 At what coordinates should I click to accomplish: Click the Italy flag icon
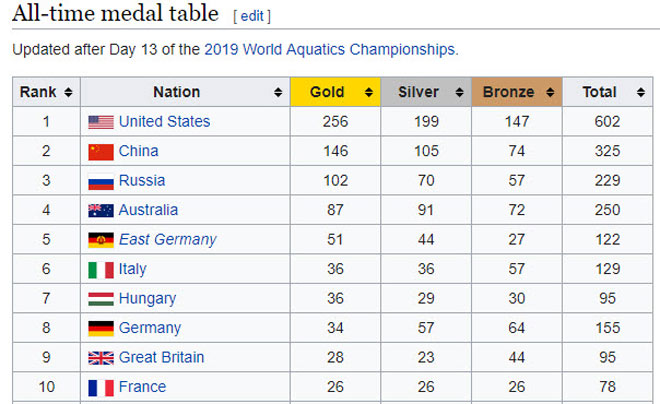[101, 270]
